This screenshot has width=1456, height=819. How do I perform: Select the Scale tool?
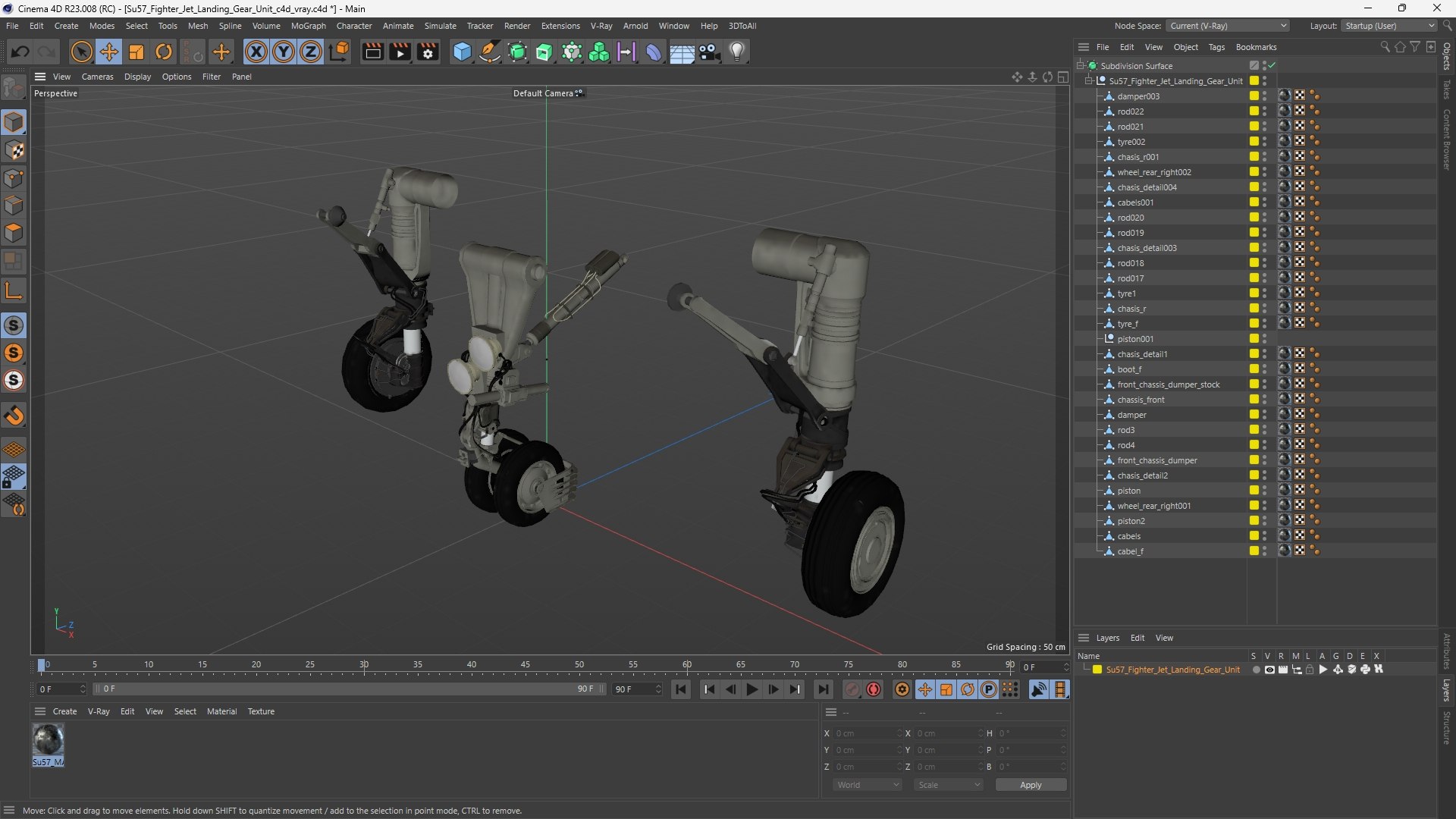click(x=136, y=52)
